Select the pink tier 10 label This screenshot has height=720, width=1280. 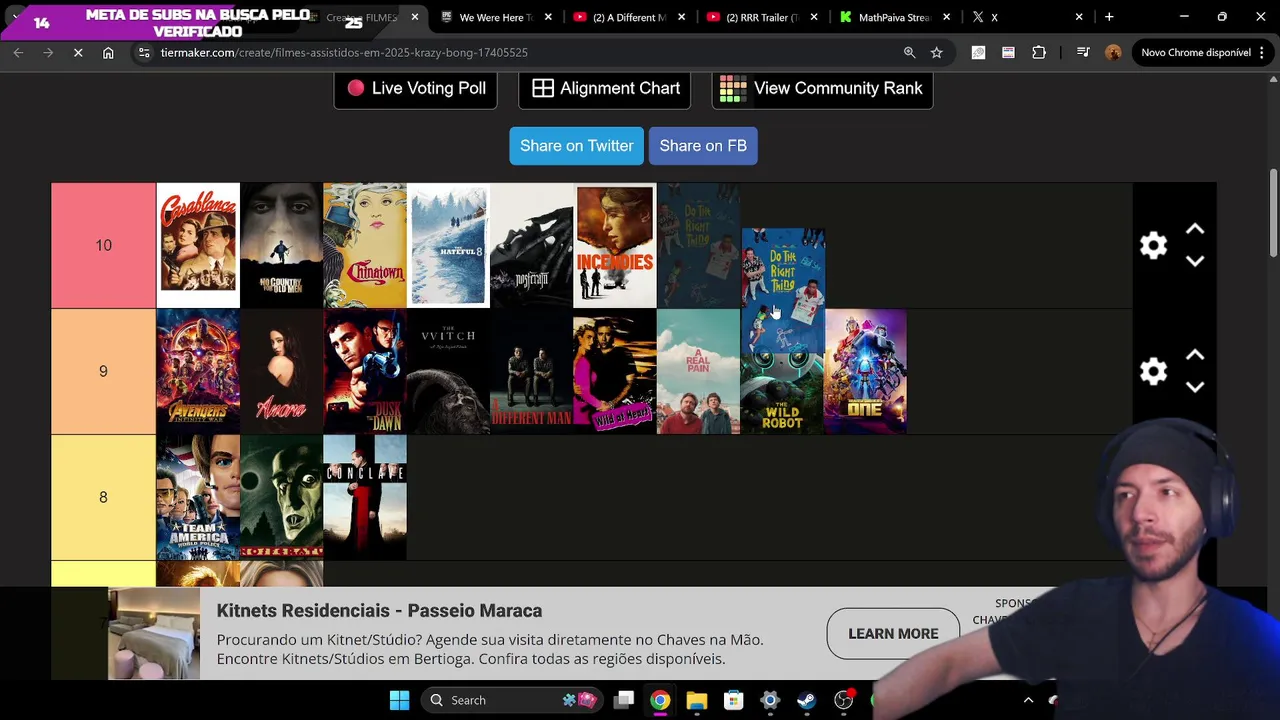coord(103,245)
